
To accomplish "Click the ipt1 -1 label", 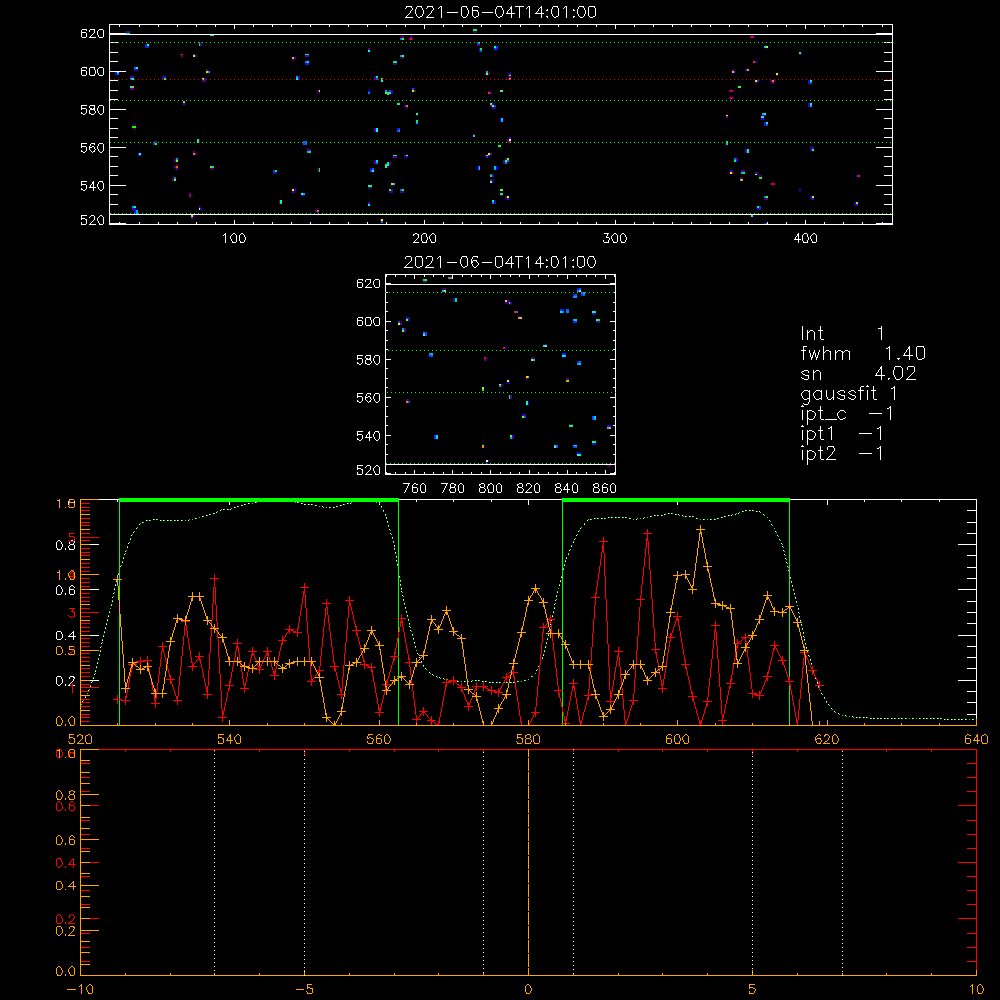I will (842, 434).
